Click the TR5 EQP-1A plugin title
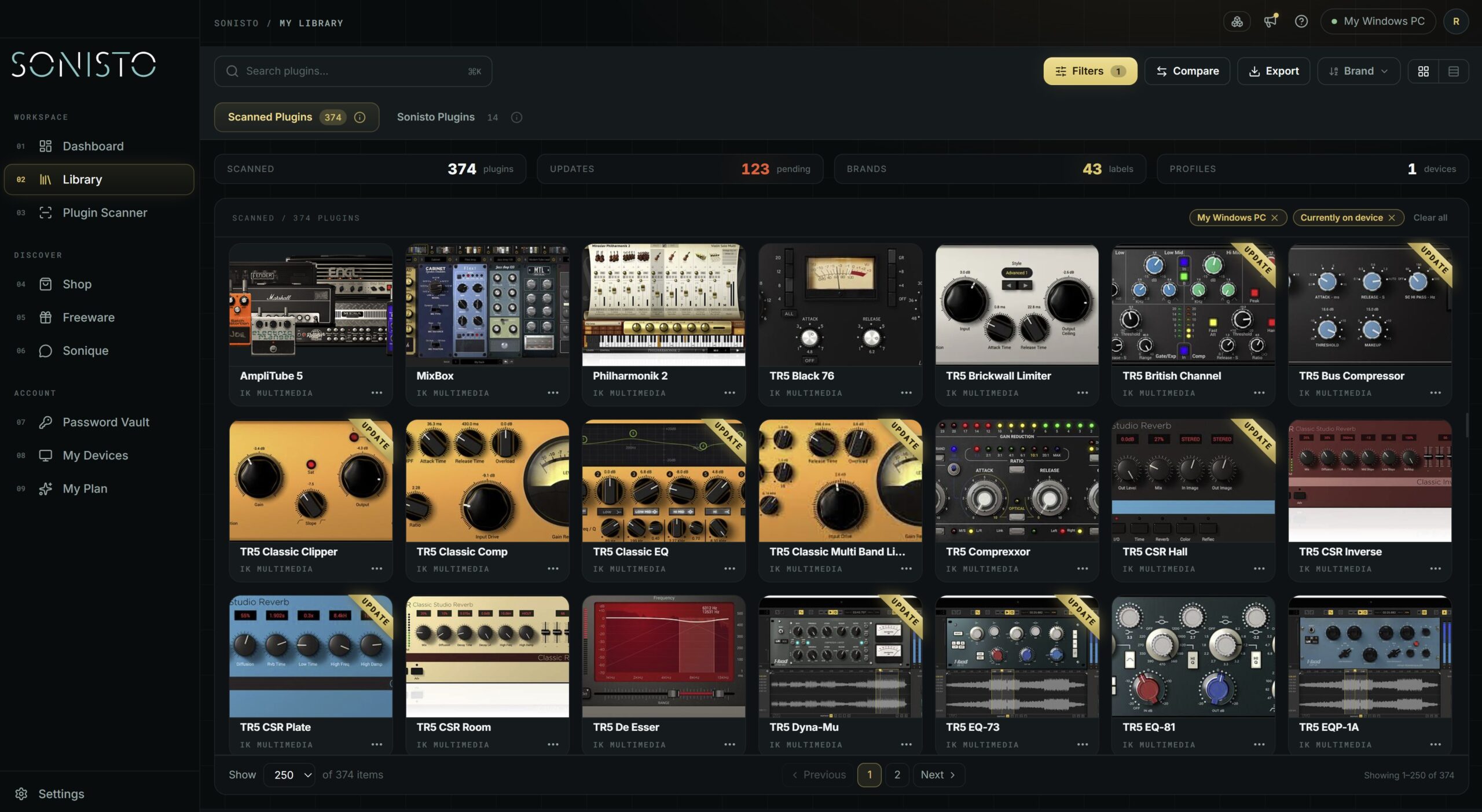The height and width of the screenshot is (812, 1482). [1329, 728]
